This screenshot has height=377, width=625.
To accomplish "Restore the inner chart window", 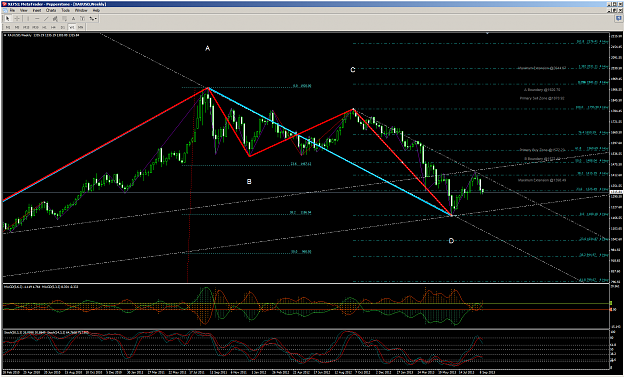I will click(x=615, y=10).
